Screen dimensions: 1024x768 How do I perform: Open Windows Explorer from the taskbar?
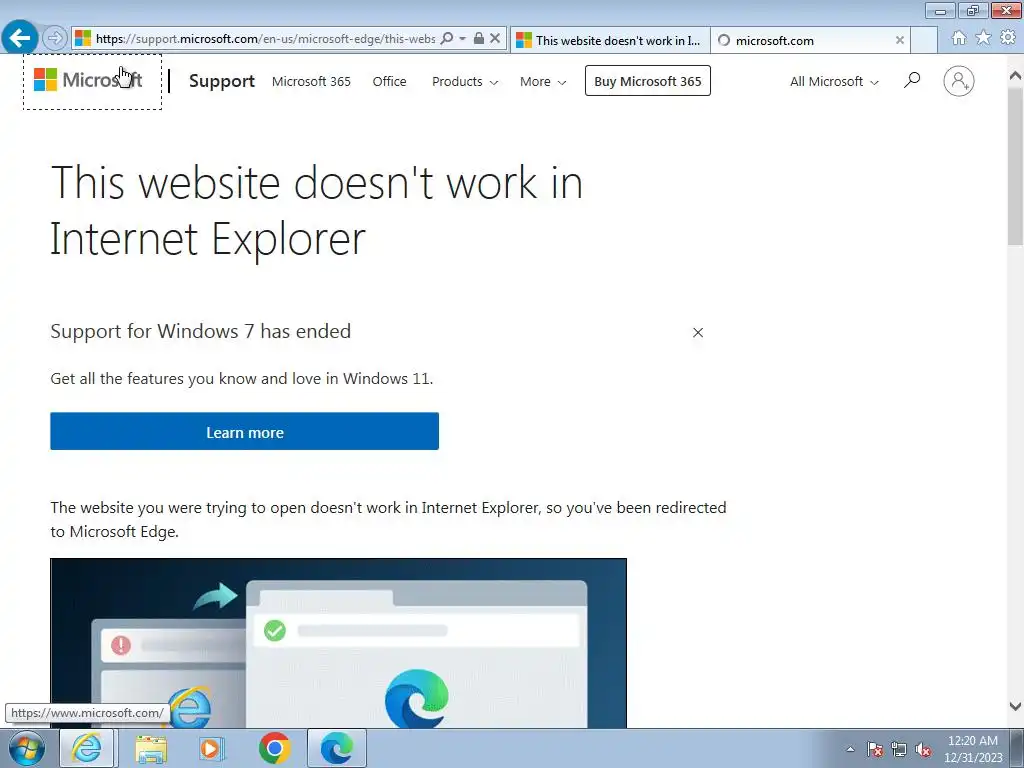151,748
